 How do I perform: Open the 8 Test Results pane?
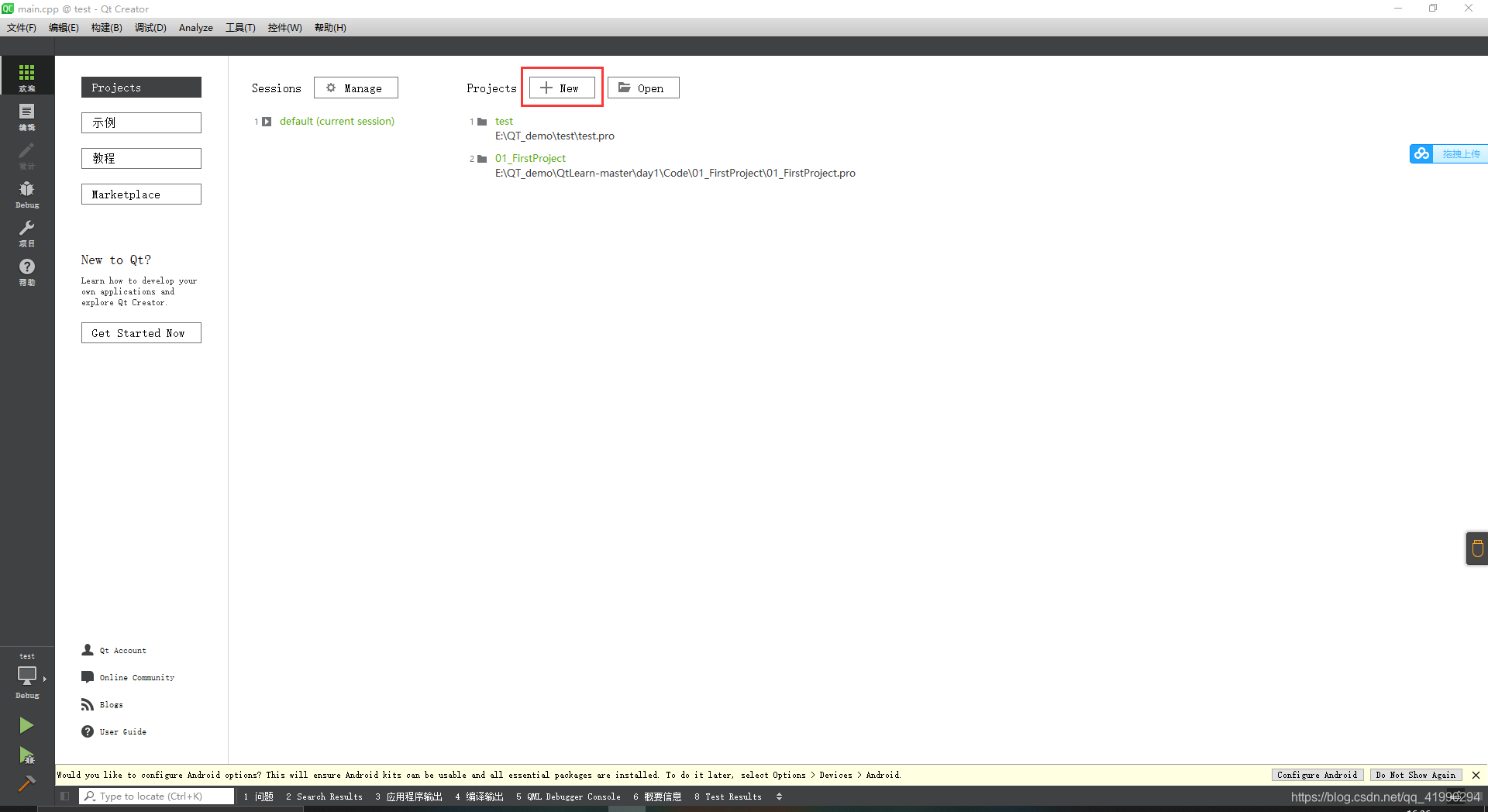click(728, 797)
